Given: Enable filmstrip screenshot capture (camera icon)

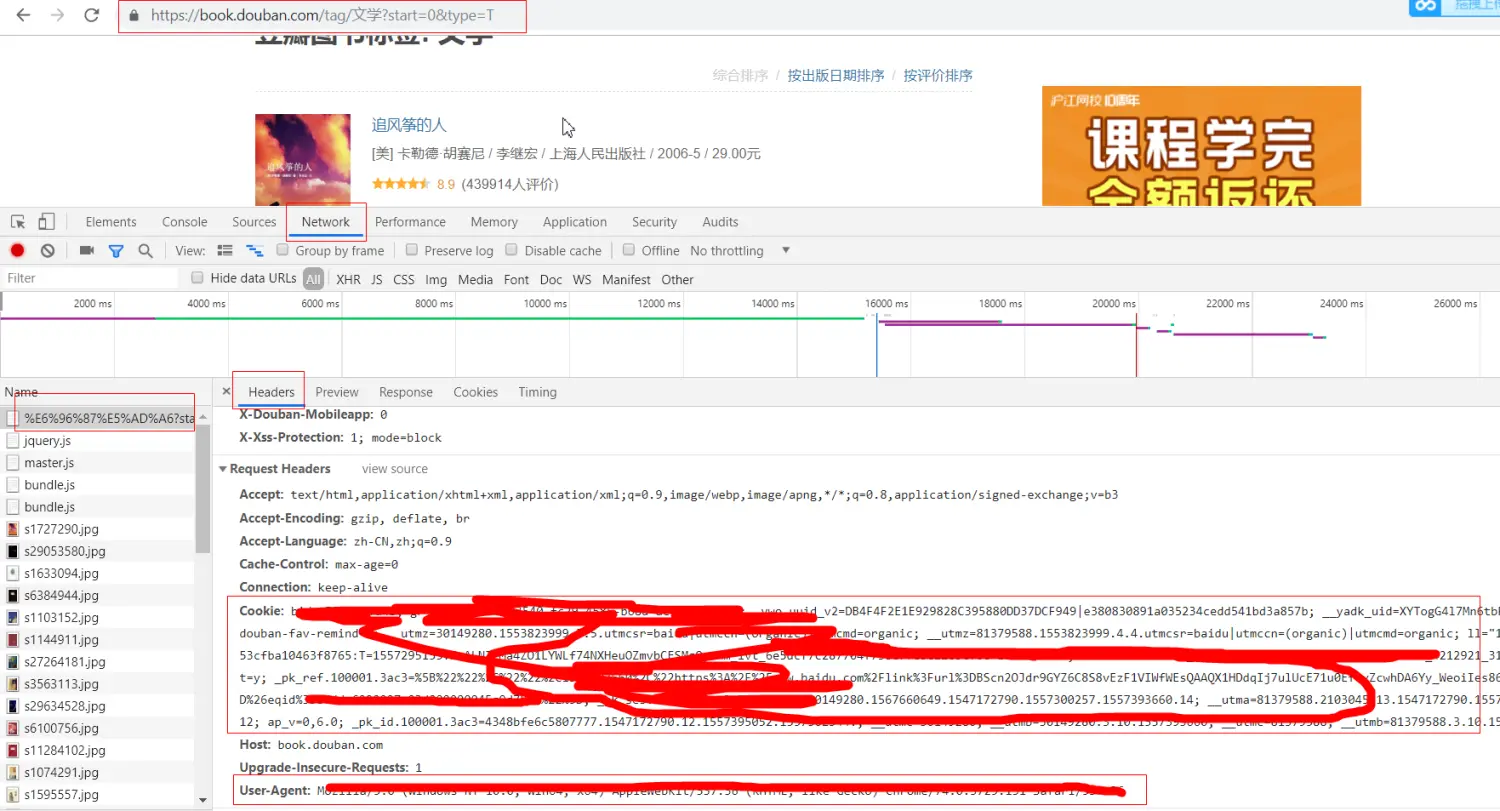Looking at the screenshot, I should coord(88,250).
